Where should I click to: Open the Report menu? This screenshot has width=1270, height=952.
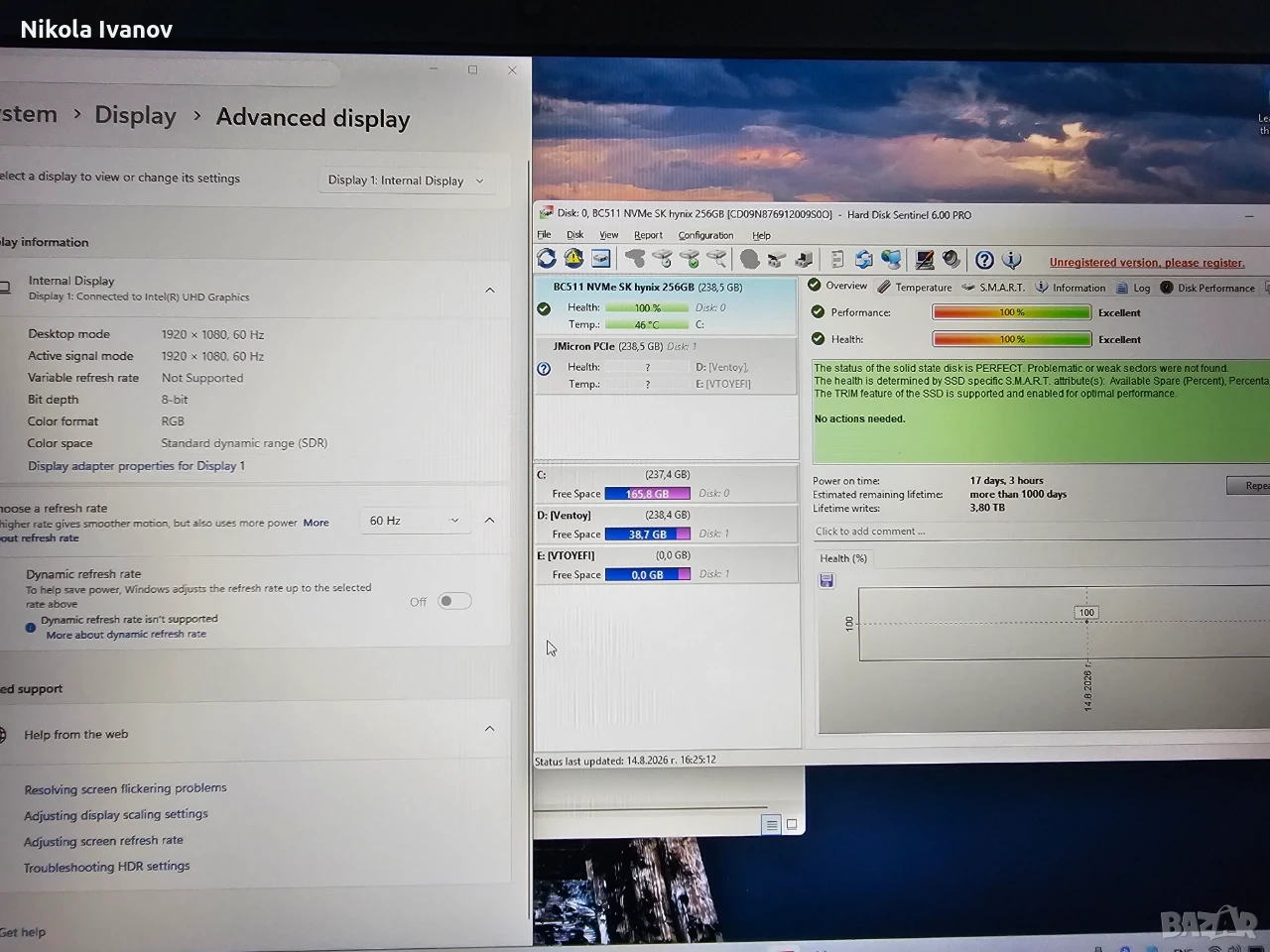pos(648,235)
